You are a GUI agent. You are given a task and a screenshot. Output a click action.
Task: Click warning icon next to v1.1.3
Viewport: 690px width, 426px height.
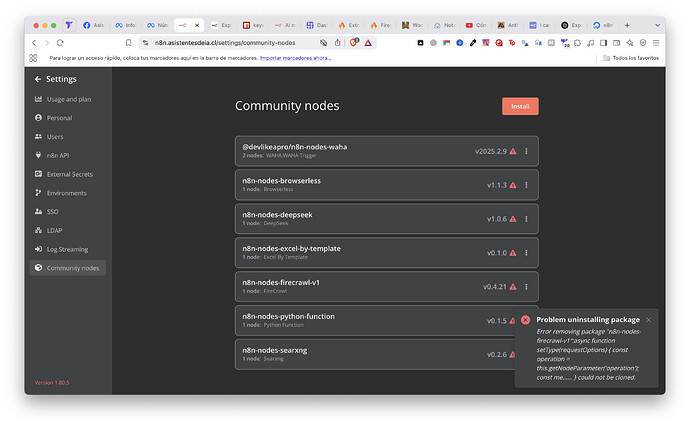pos(513,185)
